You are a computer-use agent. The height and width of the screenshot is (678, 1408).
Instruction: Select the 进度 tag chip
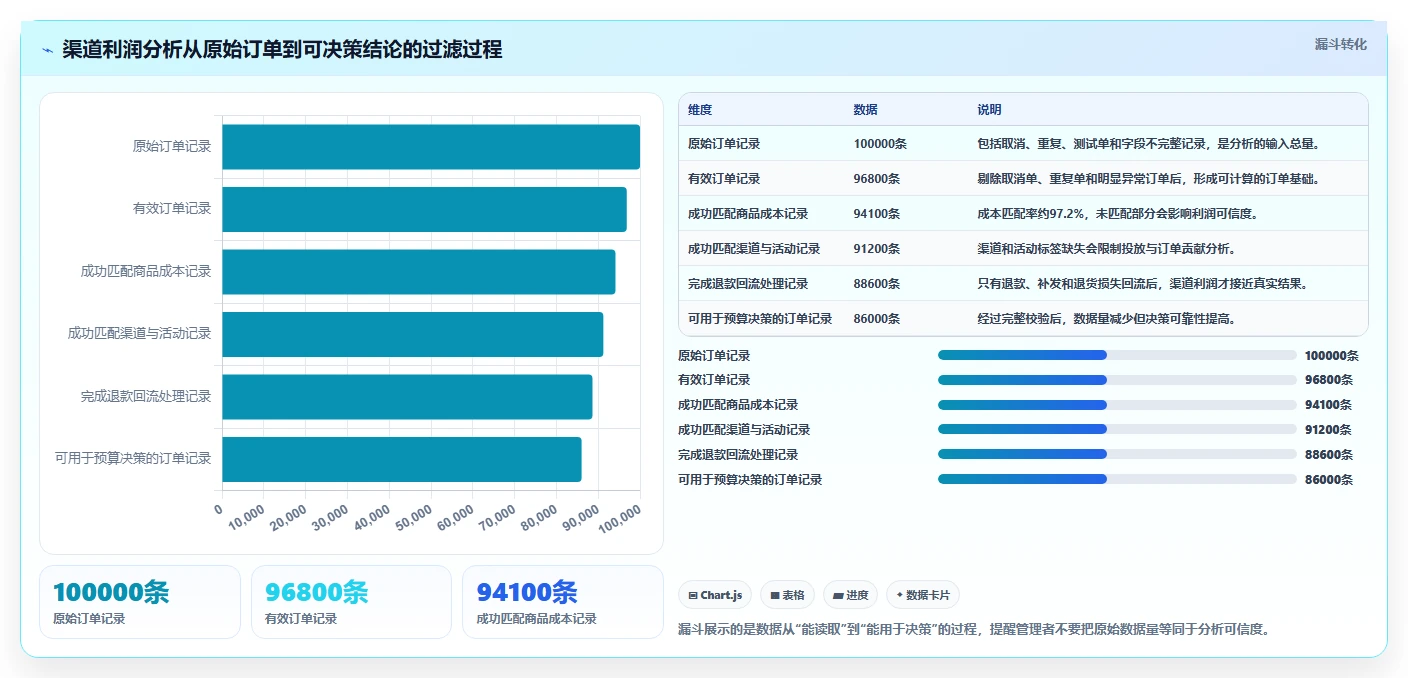pos(850,595)
